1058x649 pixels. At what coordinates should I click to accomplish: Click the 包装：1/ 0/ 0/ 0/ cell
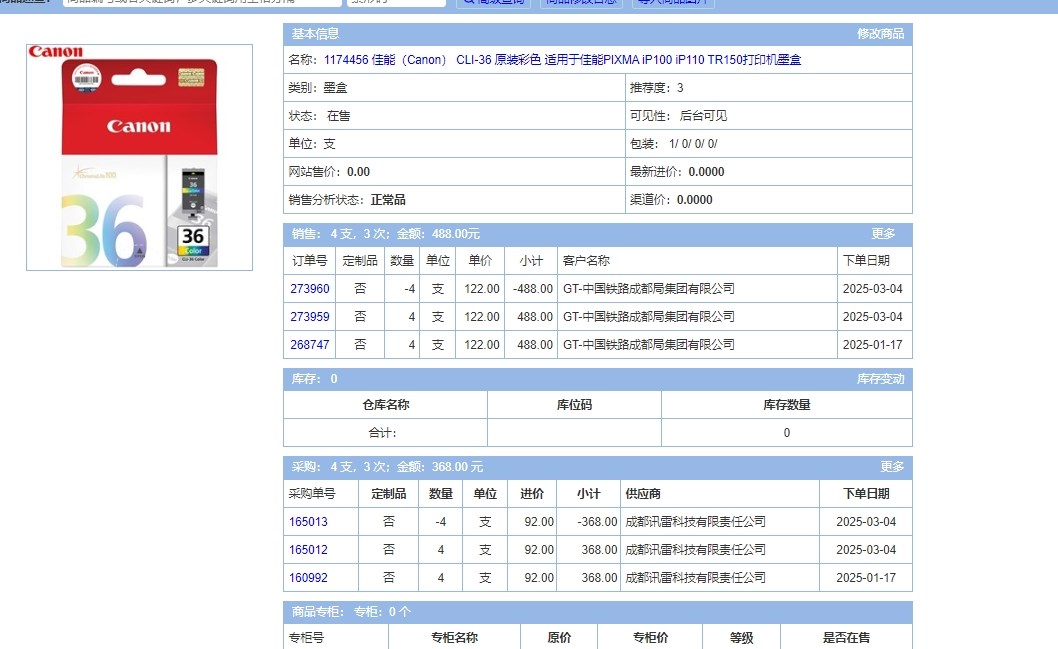tap(769, 144)
